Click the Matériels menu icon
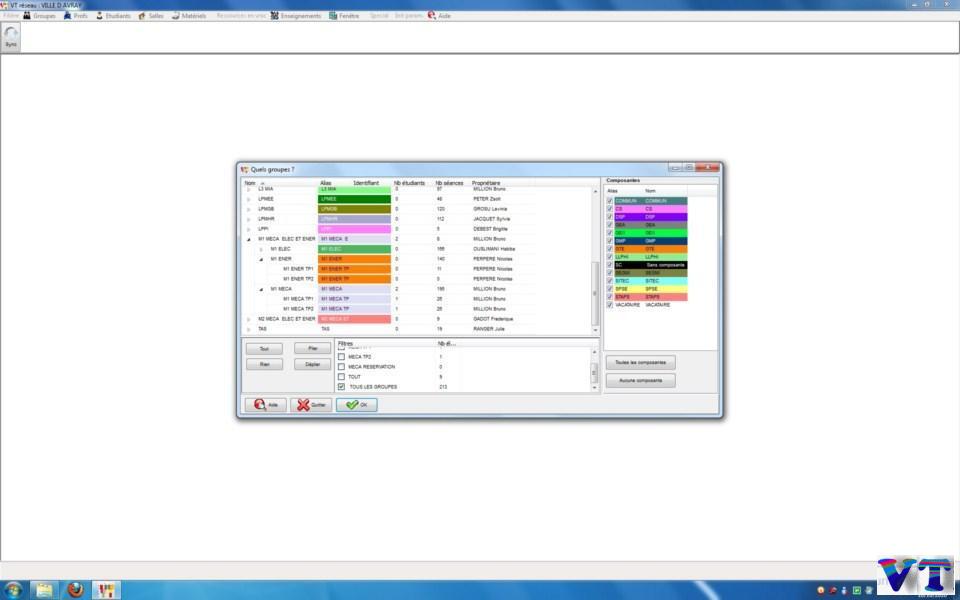Screen dimensions: 960x600 coord(175,16)
